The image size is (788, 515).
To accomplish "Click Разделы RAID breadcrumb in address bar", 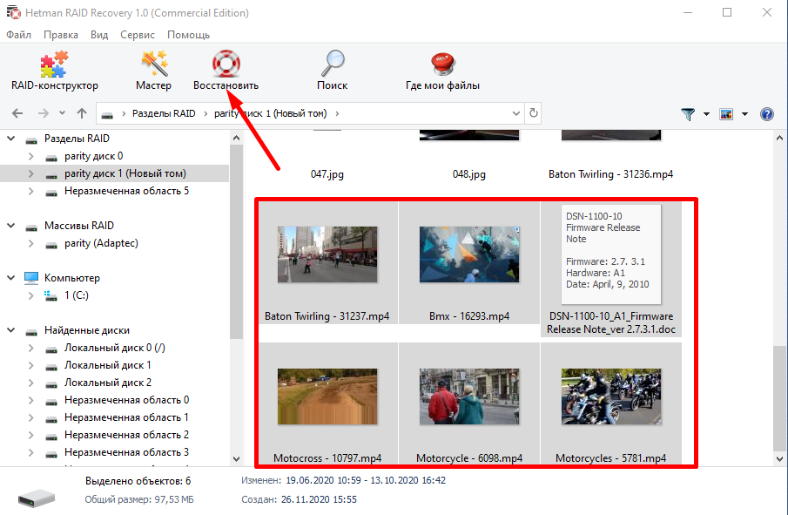I will [164, 114].
